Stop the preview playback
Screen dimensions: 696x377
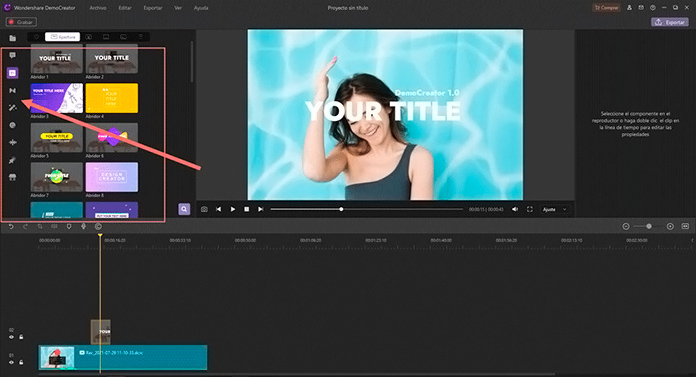pos(247,209)
